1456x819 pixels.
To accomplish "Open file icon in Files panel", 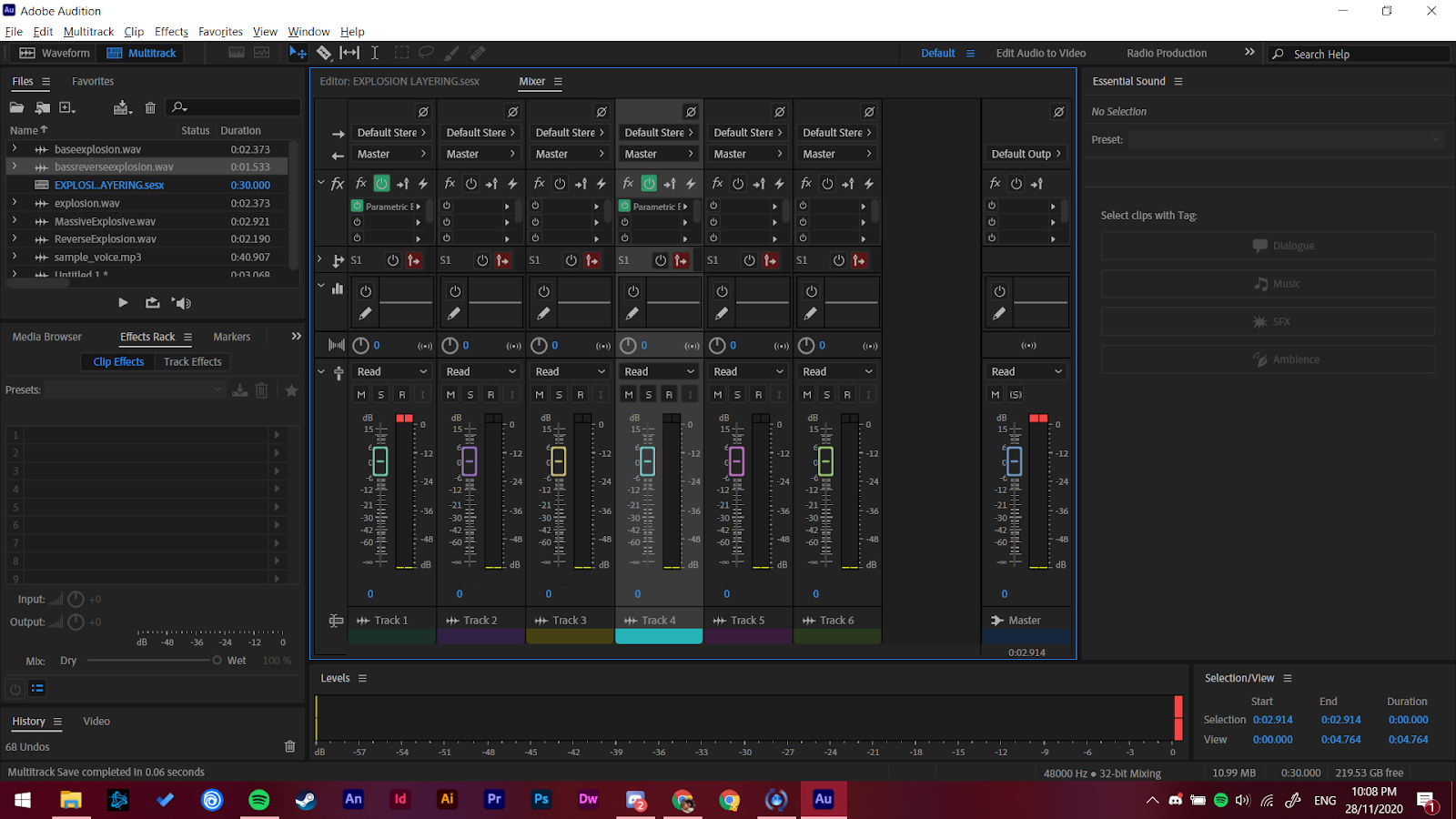I will pyautogui.click(x=16, y=107).
